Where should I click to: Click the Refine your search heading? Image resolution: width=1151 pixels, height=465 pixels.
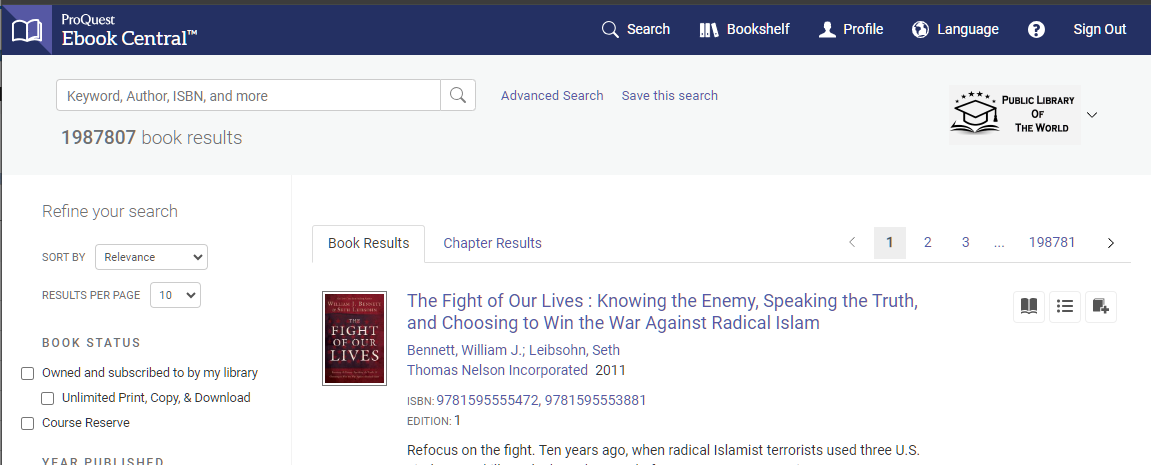pos(110,212)
